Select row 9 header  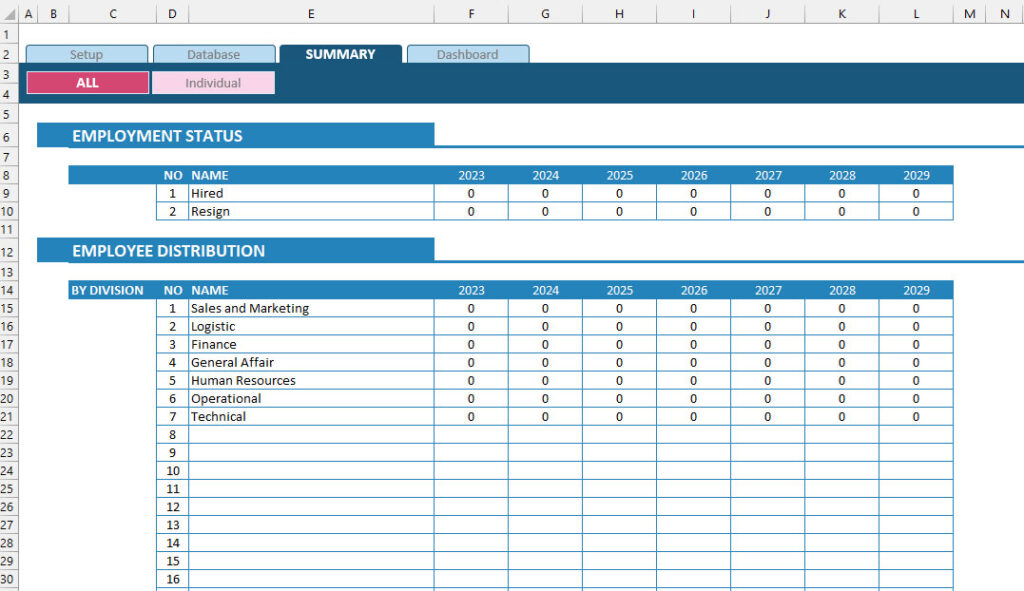[x=7, y=193]
